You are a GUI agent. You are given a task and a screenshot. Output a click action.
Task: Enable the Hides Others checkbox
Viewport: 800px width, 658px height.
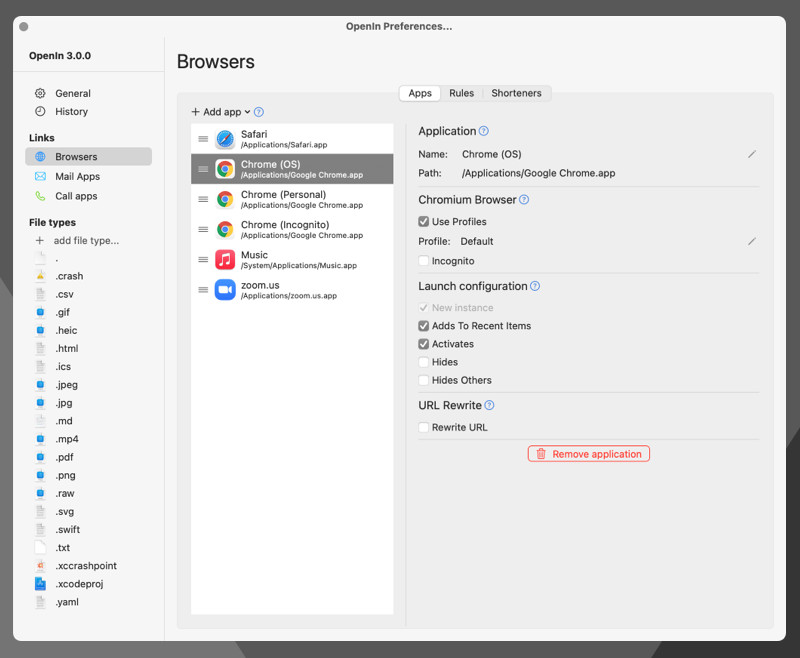click(x=423, y=380)
